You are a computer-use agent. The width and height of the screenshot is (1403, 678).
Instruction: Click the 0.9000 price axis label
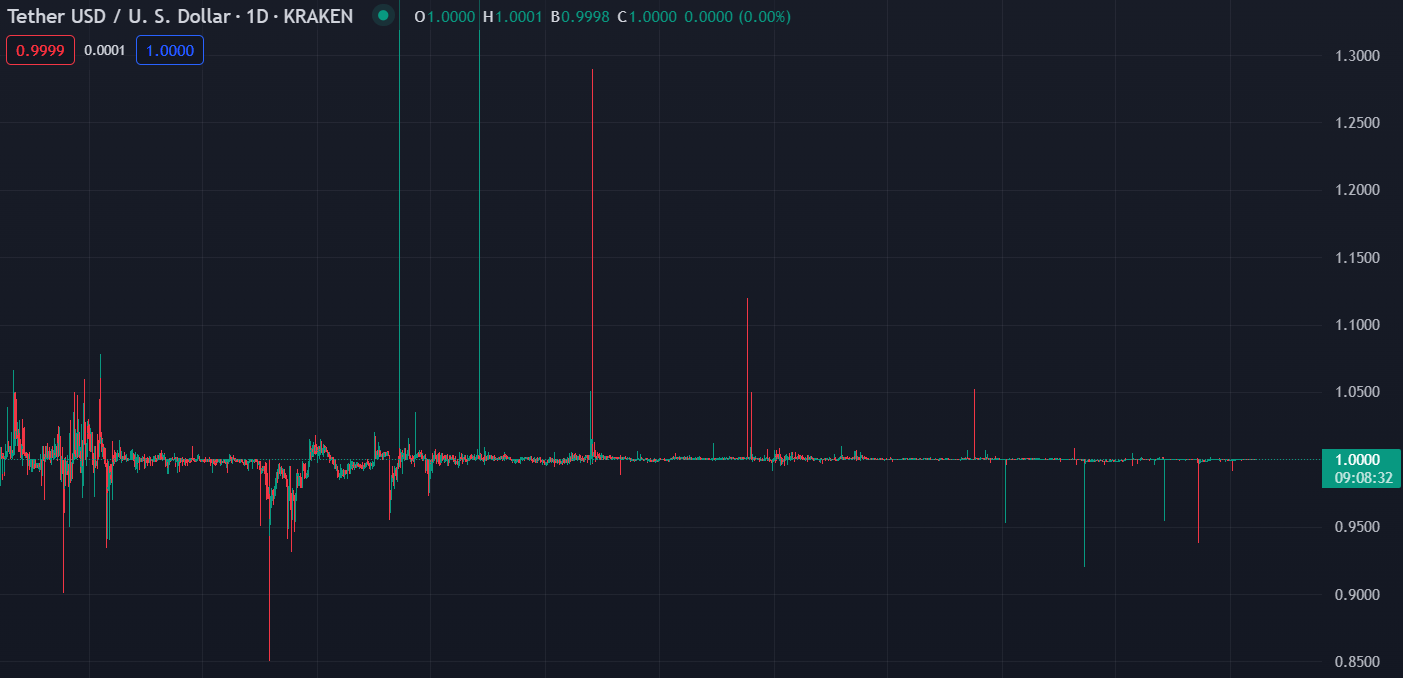coord(1358,595)
